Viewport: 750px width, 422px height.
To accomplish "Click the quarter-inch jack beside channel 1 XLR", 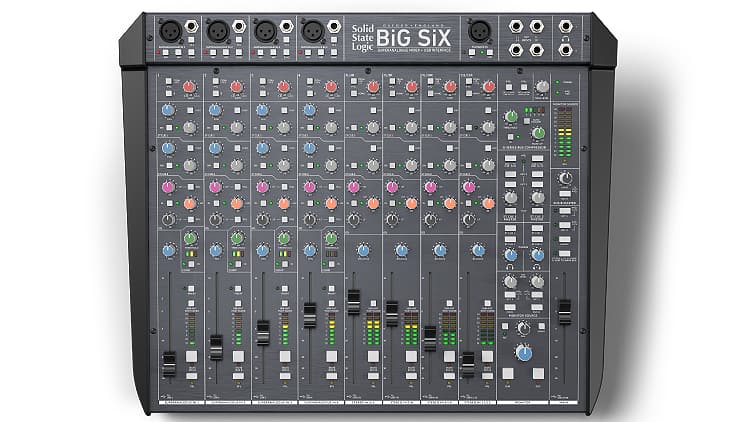I will point(191,26).
